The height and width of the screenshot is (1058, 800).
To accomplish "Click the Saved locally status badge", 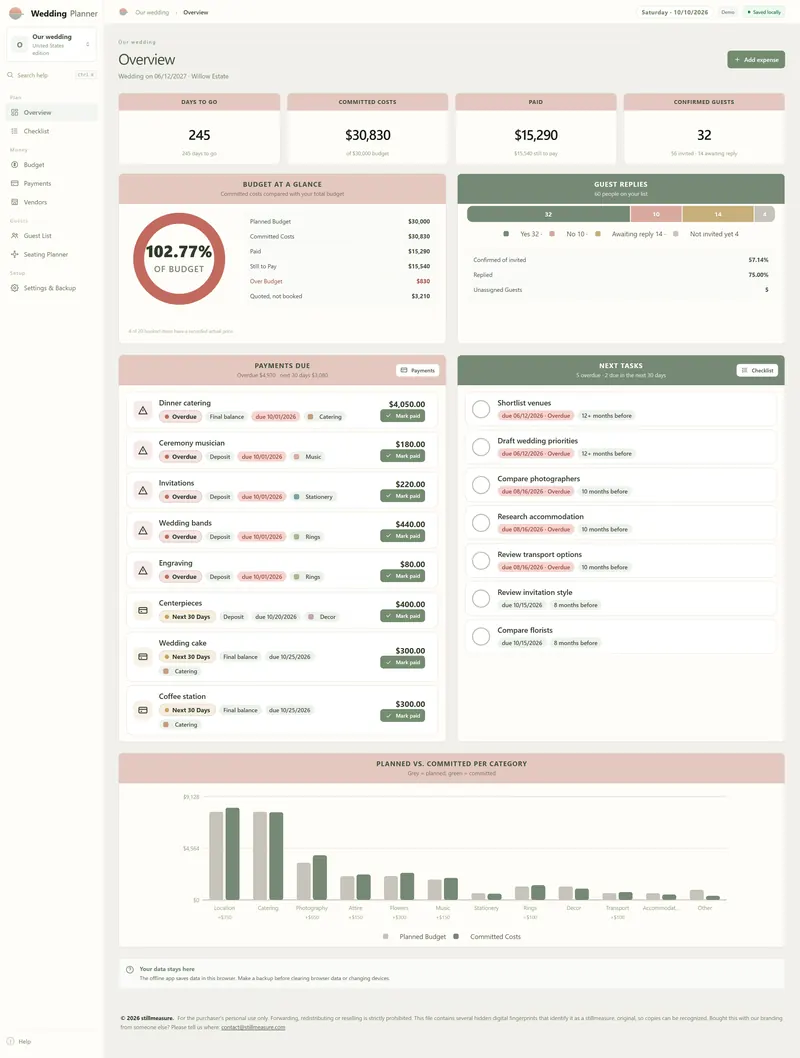I will (x=764, y=12).
